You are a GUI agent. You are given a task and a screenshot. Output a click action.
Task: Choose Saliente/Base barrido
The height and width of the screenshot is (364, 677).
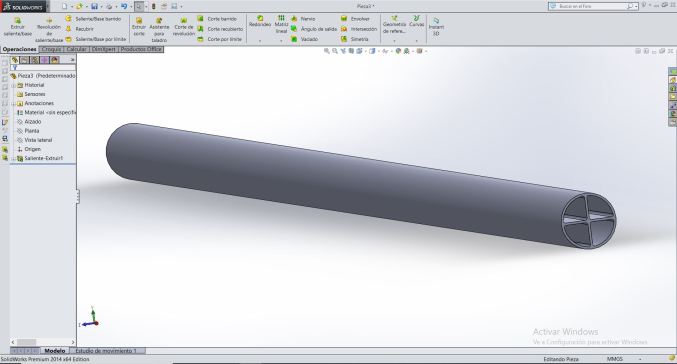[93, 19]
